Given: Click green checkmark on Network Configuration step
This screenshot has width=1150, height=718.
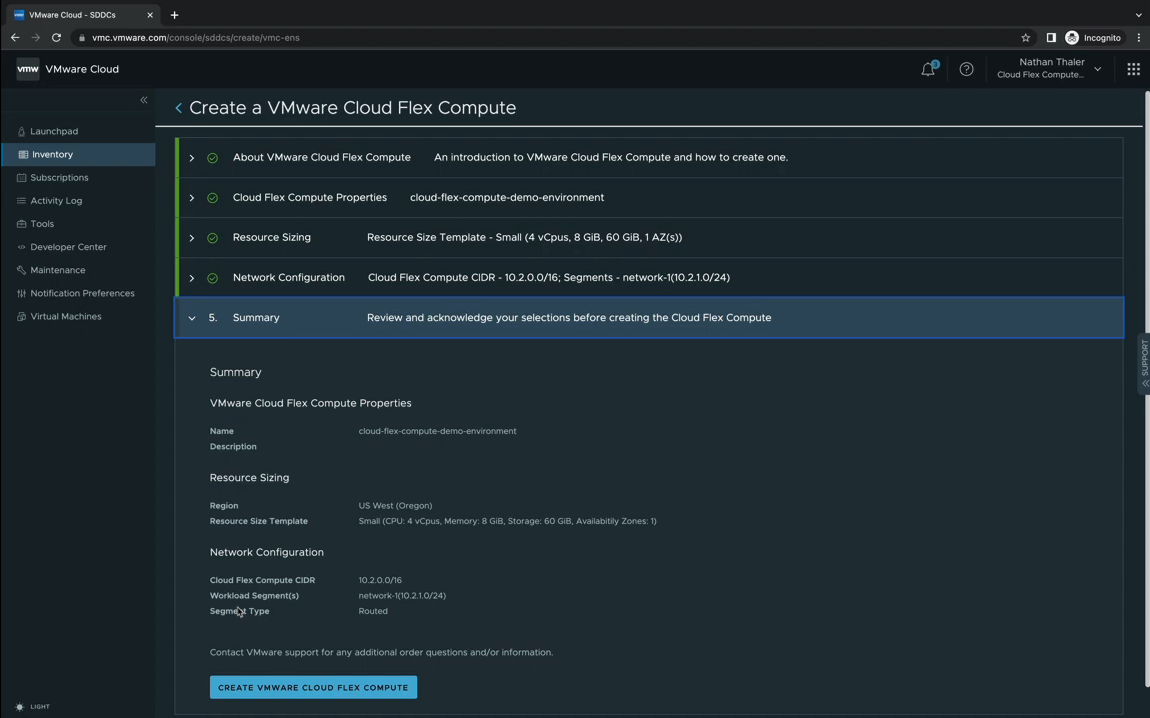Looking at the screenshot, I should pos(212,278).
